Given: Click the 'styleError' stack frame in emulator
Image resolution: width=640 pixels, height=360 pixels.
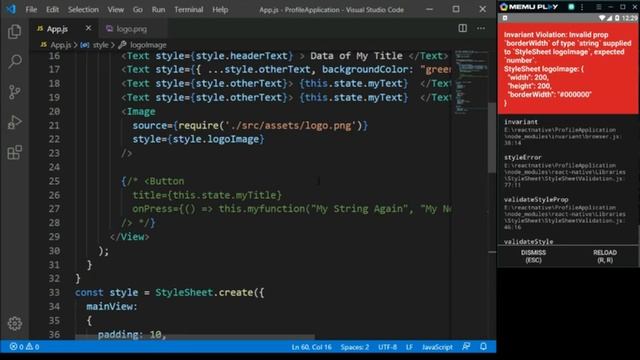Looking at the screenshot, I should tap(565, 171).
